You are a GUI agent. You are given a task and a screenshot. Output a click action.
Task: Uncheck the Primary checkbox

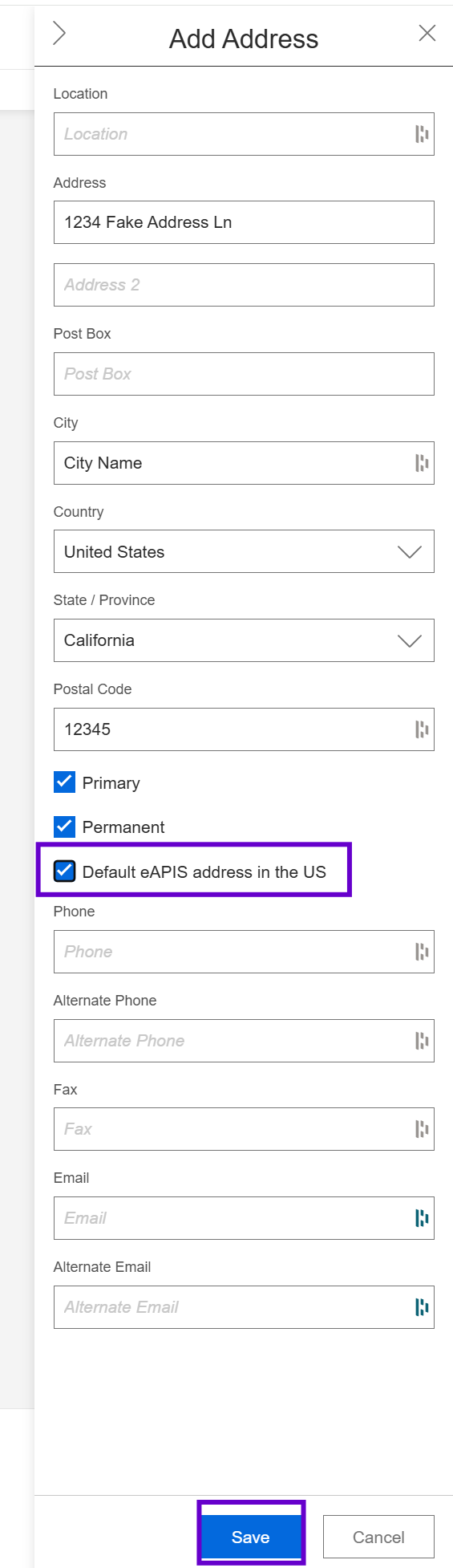coord(65,782)
